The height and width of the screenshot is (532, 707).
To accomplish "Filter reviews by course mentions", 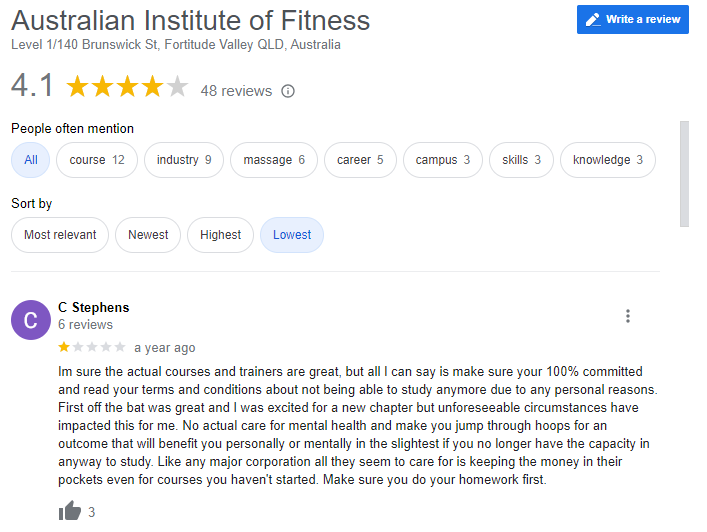I will [x=97, y=160].
